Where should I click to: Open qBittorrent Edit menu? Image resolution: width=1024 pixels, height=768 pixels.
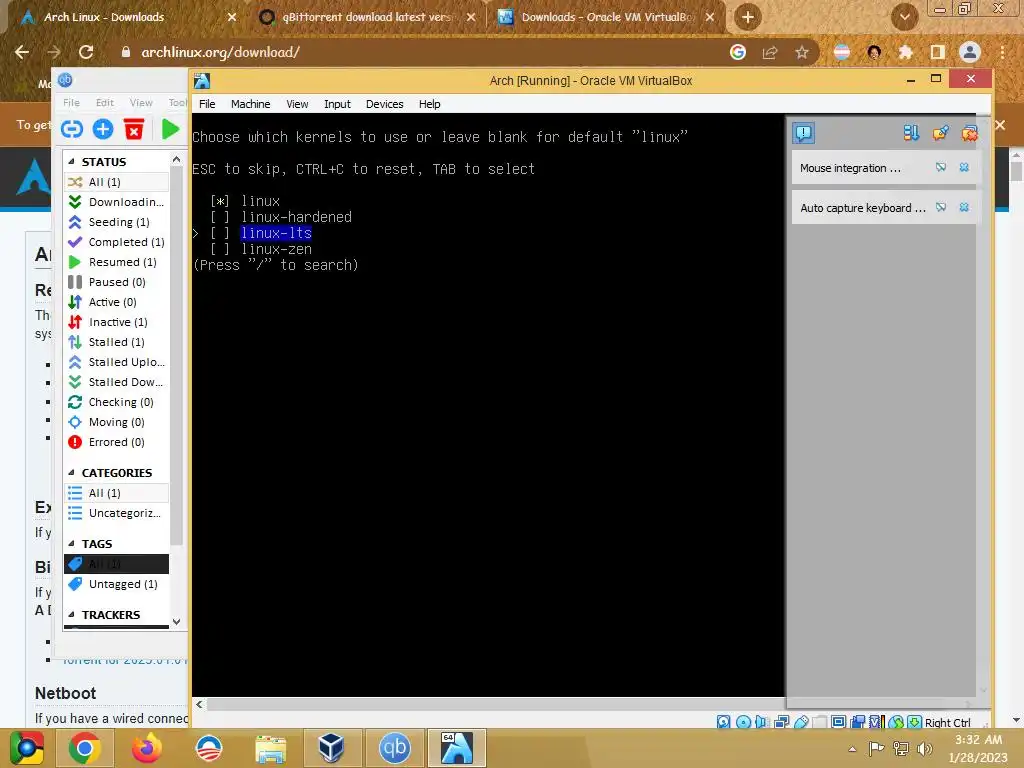point(104,103)
